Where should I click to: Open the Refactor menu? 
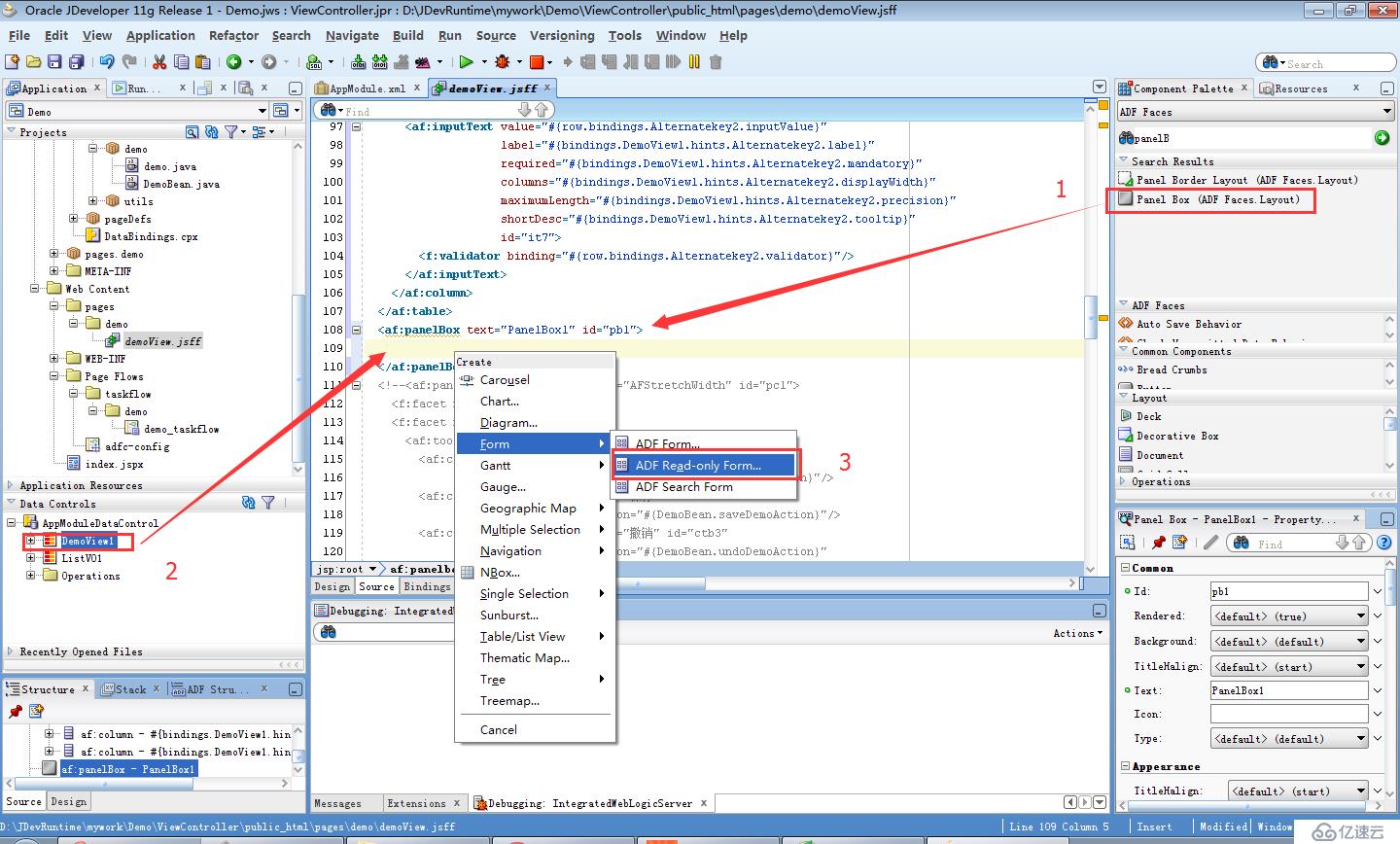pyautogui.click(x=233, y=35)
